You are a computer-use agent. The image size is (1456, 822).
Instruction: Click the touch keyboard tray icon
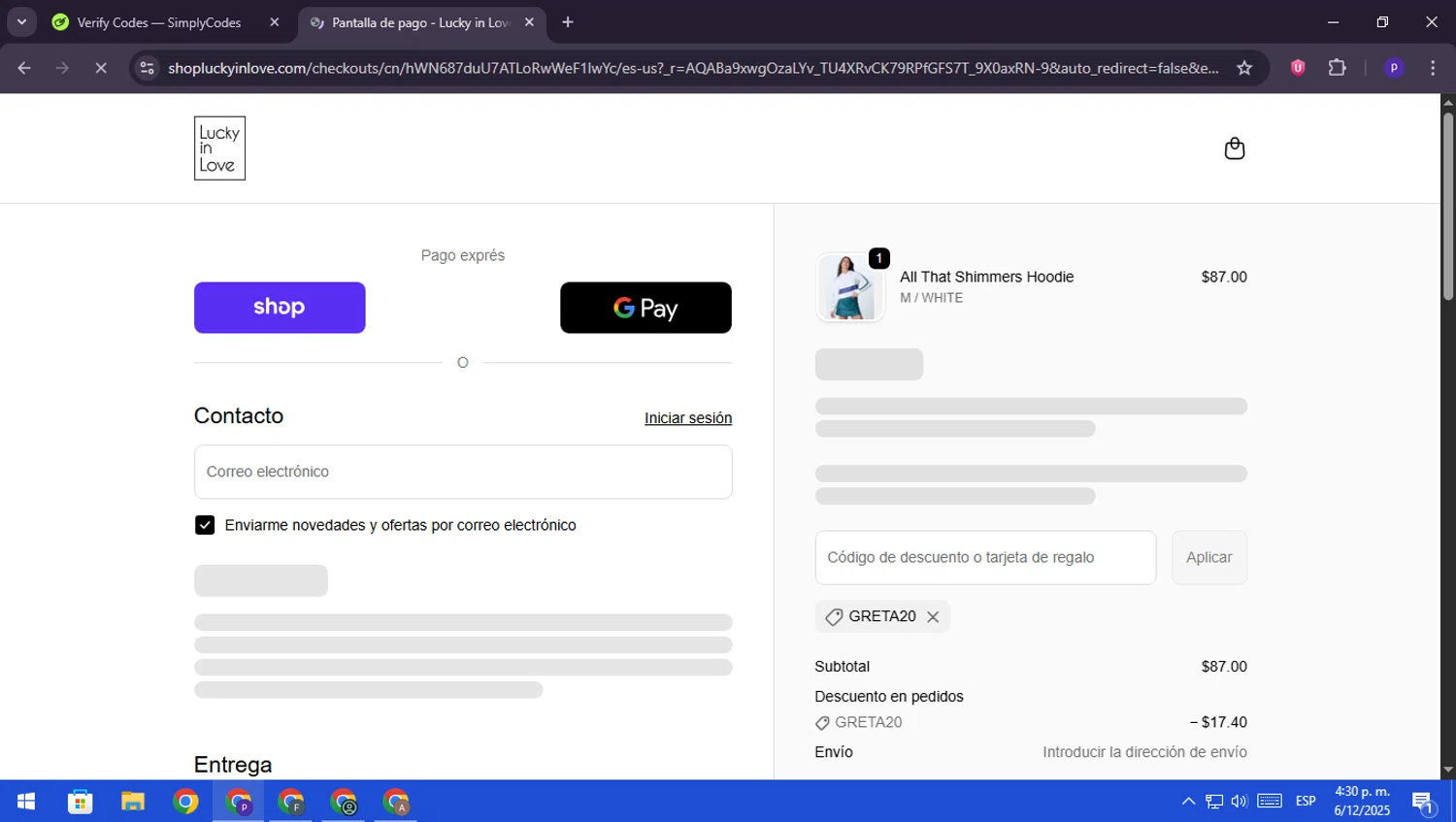tap(1270, 802)
